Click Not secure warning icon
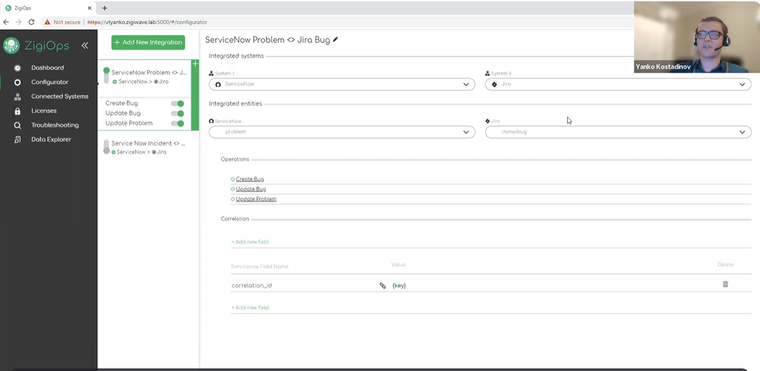The width and height of the screenshot is (760, 371). pyautogui.click(x=47, y=22)
